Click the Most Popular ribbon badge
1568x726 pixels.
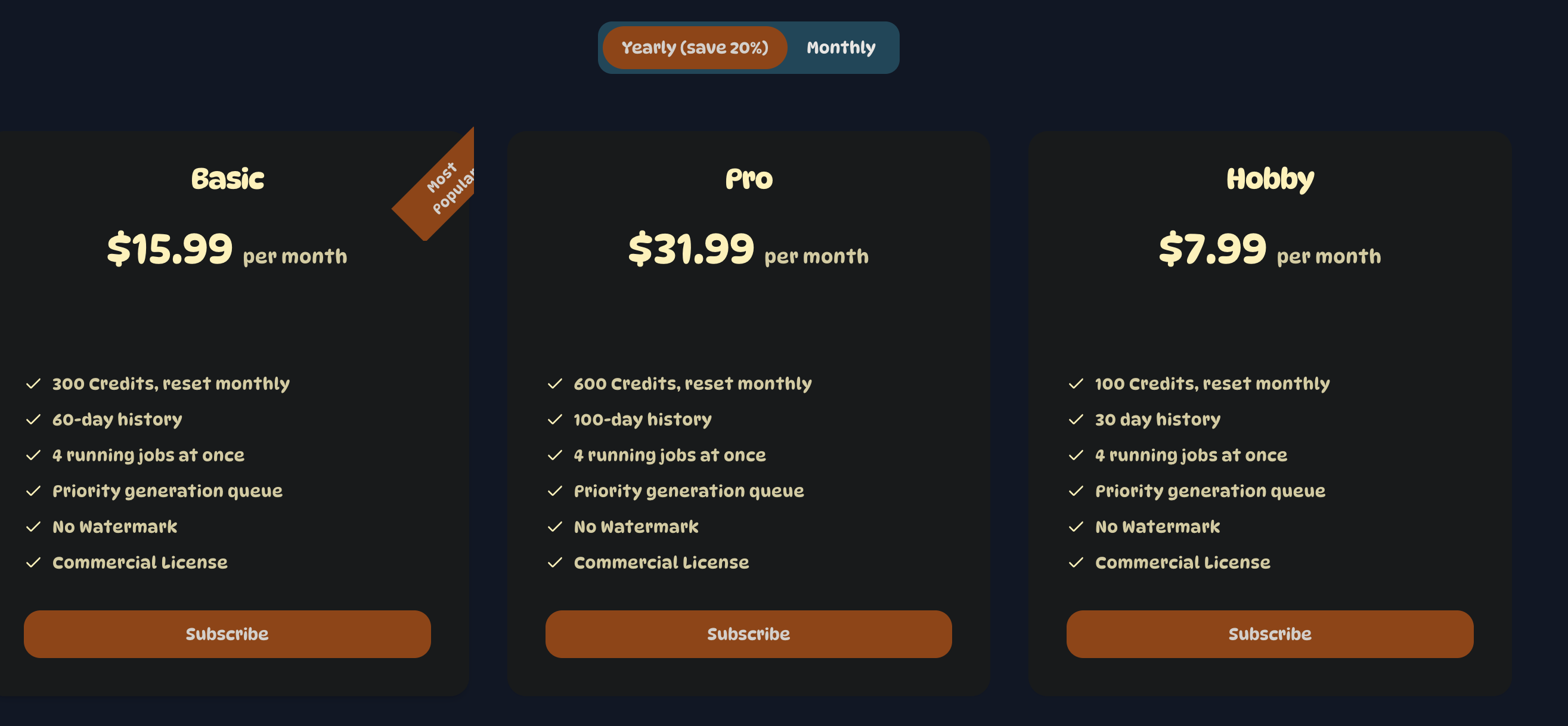[442, 185]
